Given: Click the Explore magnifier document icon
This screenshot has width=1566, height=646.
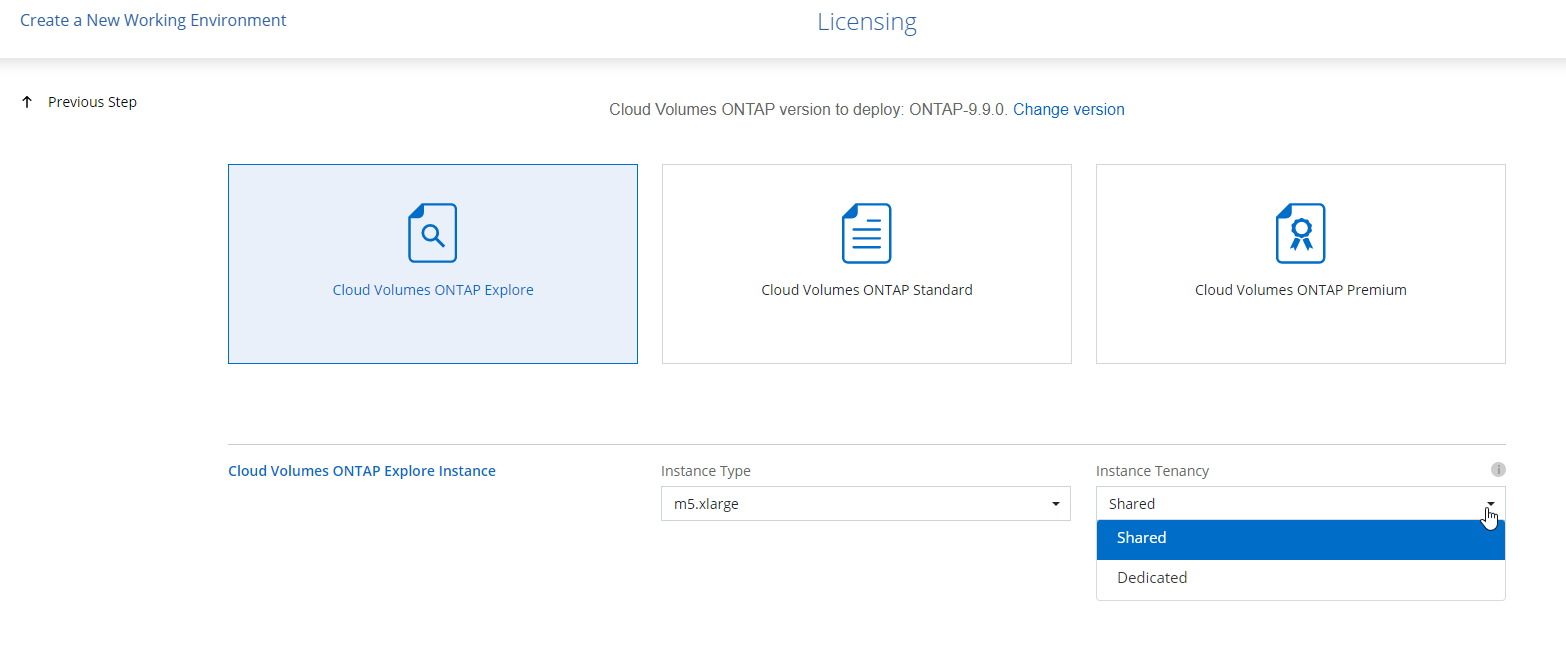Looking at the screenshot, I should 432,233.
